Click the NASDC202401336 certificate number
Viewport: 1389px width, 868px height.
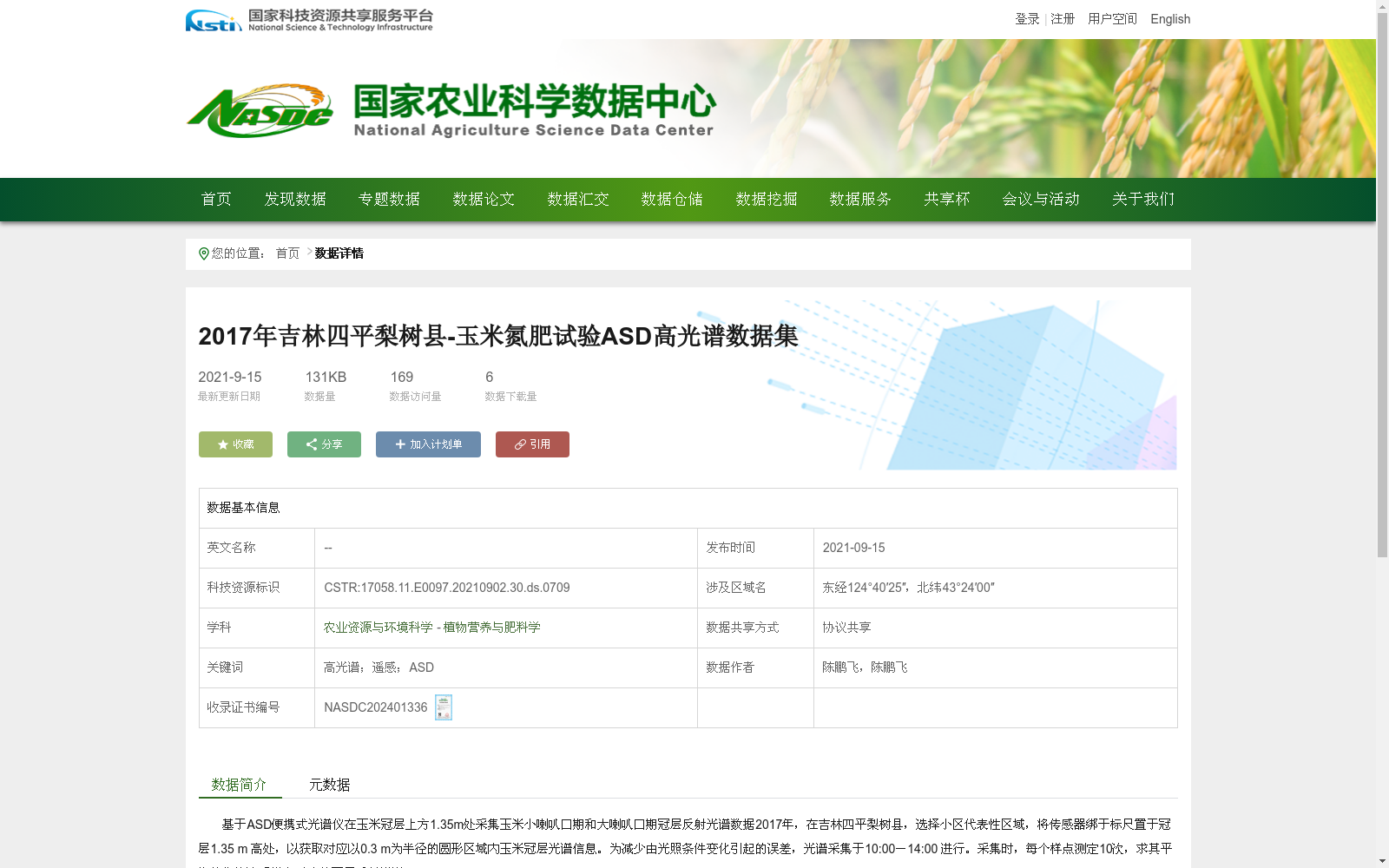click(x=375, y=707)
